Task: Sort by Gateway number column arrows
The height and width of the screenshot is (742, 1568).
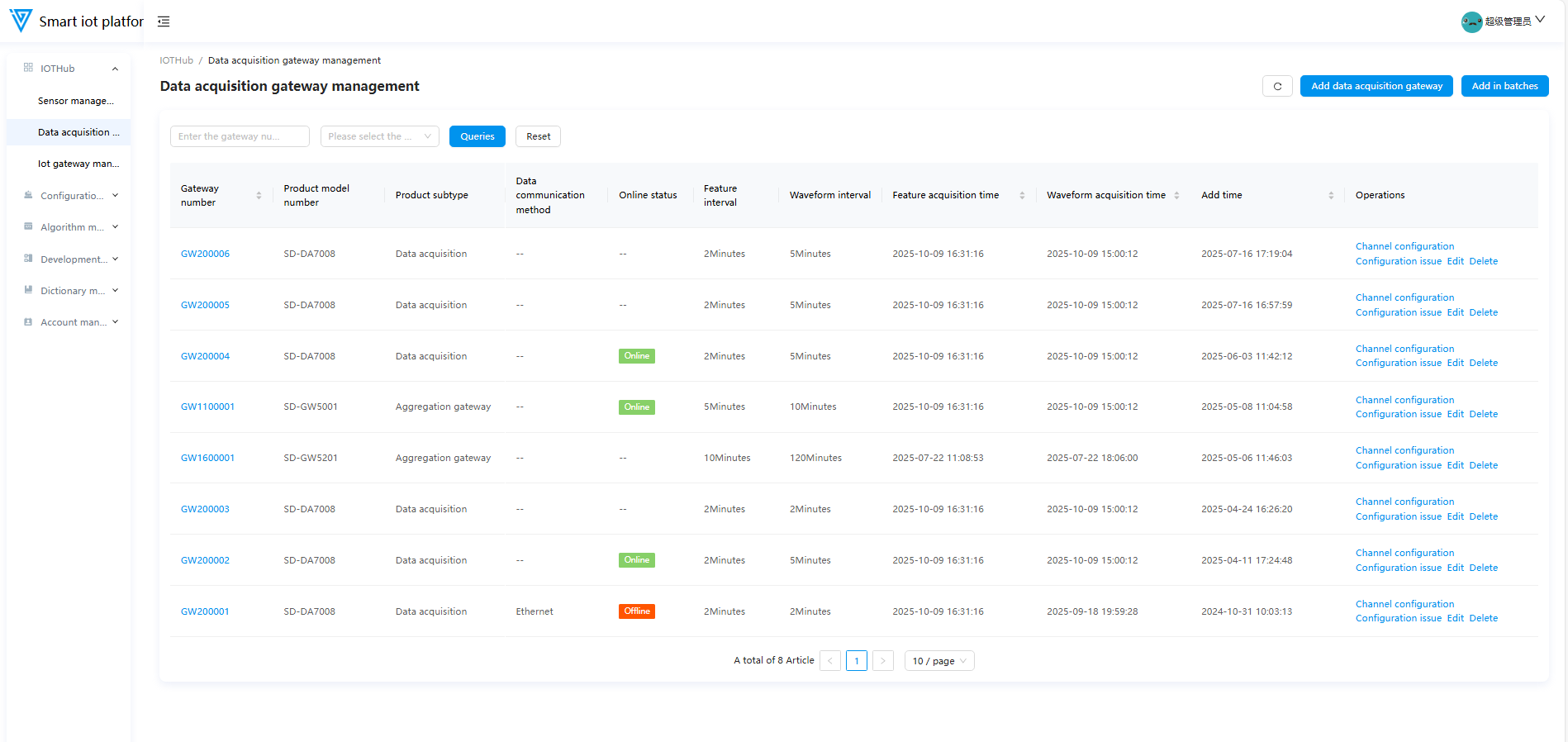Action: [259, 196]
